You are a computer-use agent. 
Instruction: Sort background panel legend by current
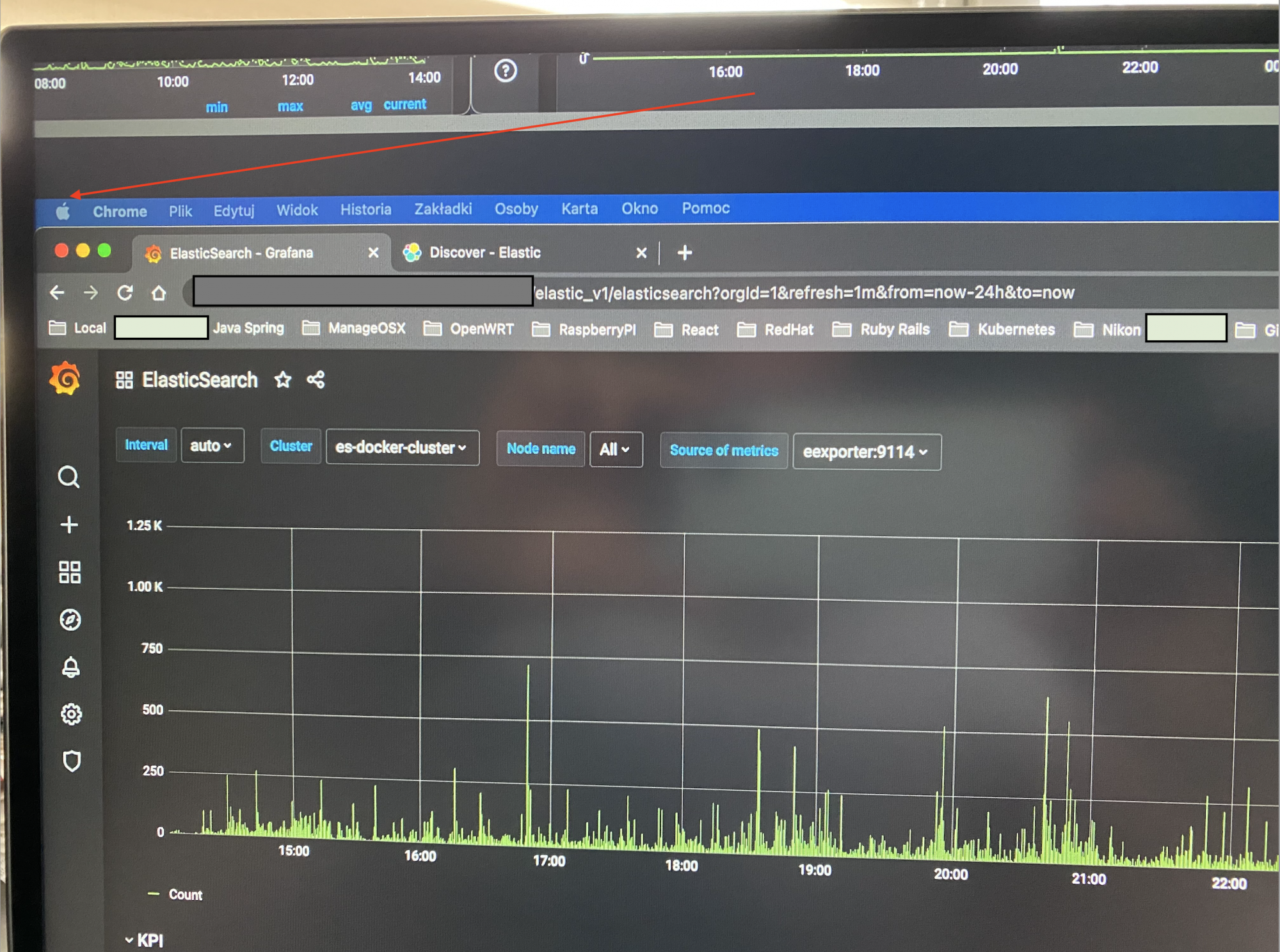[x=404, y=104]
